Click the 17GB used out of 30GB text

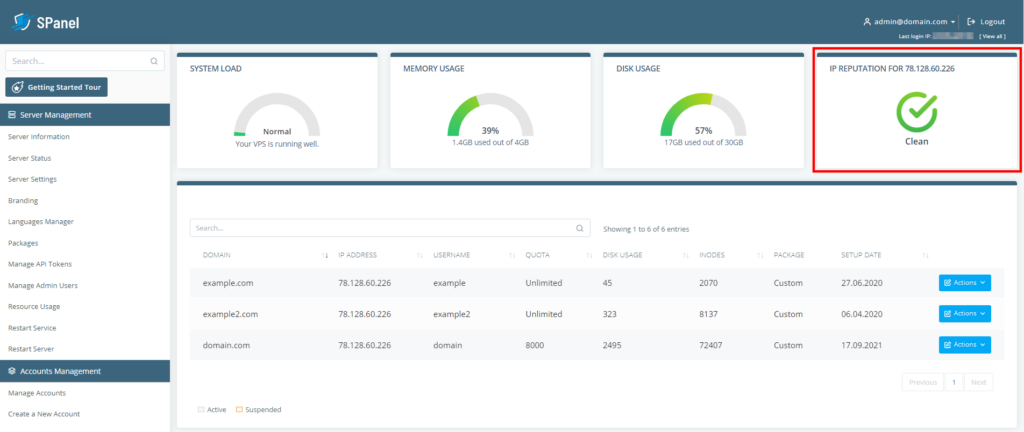(703, 142)
